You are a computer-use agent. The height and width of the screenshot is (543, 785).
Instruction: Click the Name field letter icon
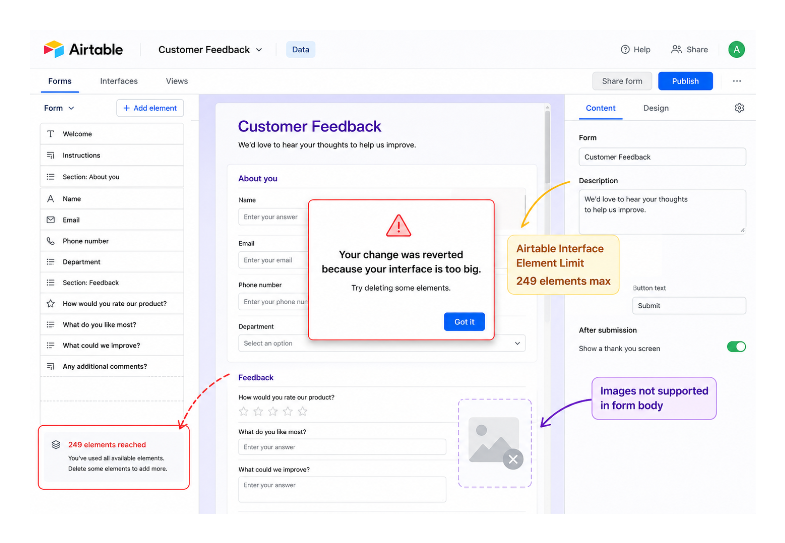[x=51, y=199]
